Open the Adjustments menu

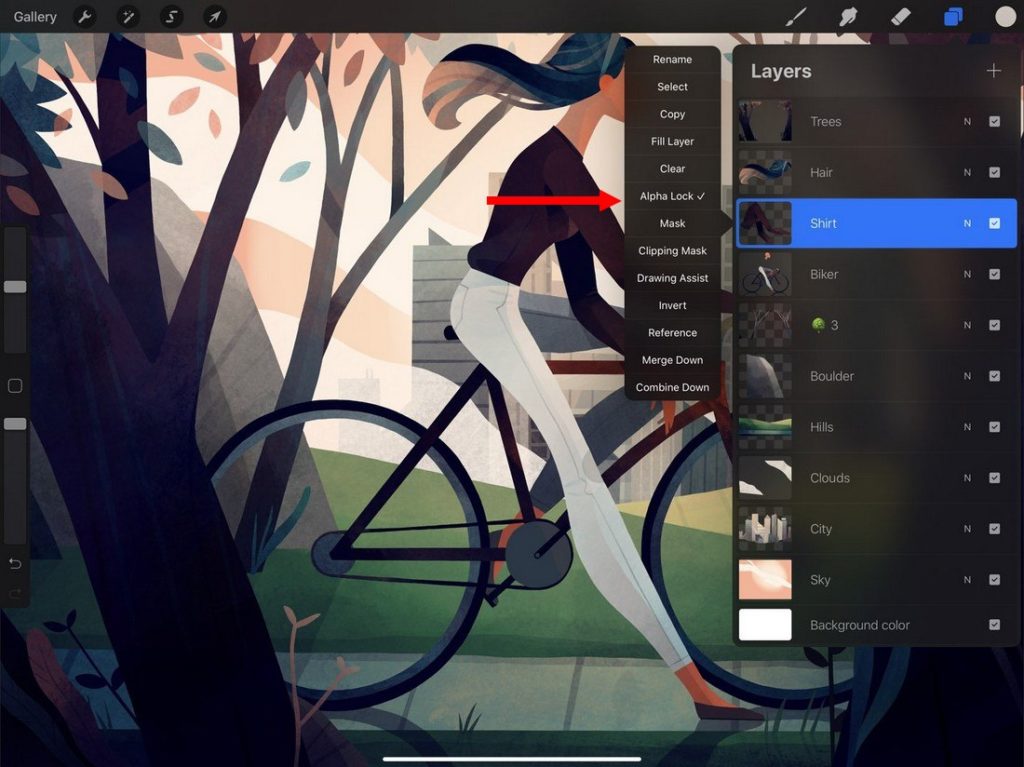pyautogui.click(x=128, y=16)
